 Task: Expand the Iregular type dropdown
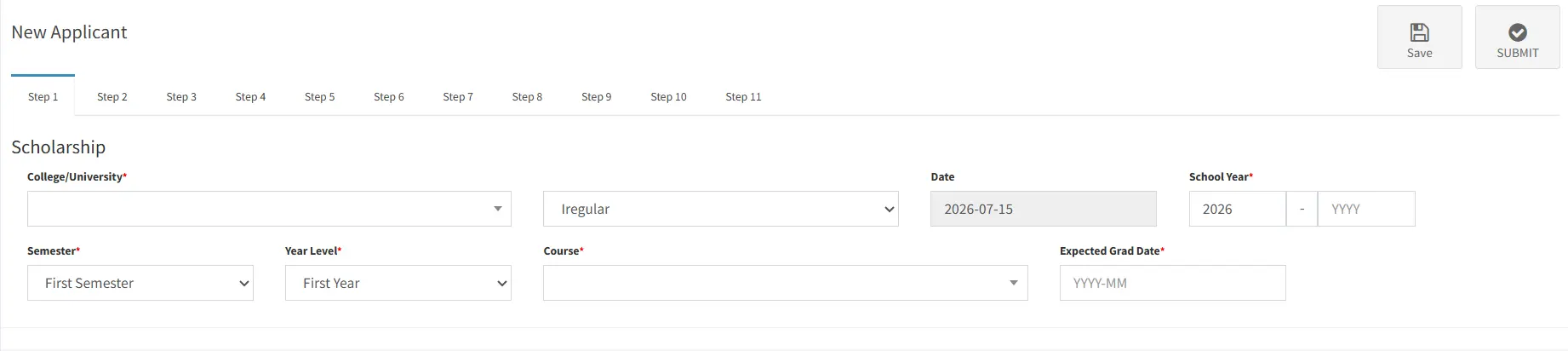pyautogui.click(x=720, y=209)
